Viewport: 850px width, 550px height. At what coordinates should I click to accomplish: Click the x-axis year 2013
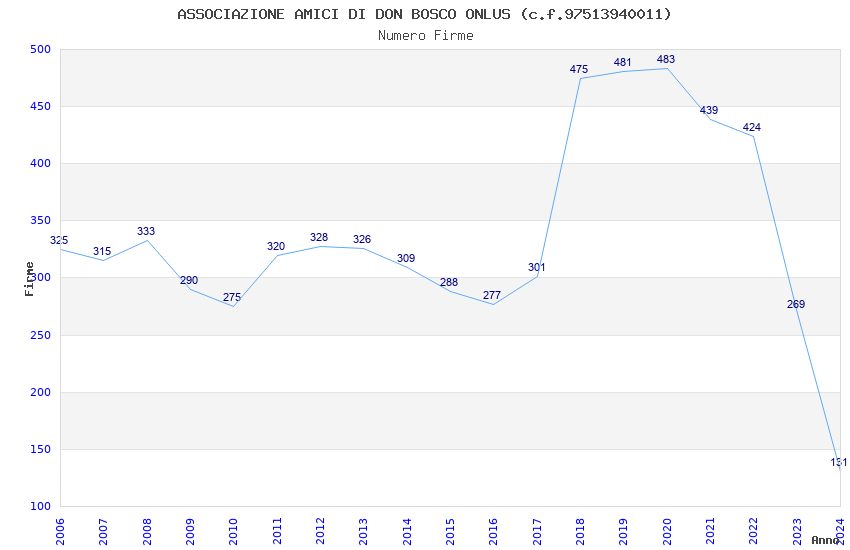tap(363, 531)
